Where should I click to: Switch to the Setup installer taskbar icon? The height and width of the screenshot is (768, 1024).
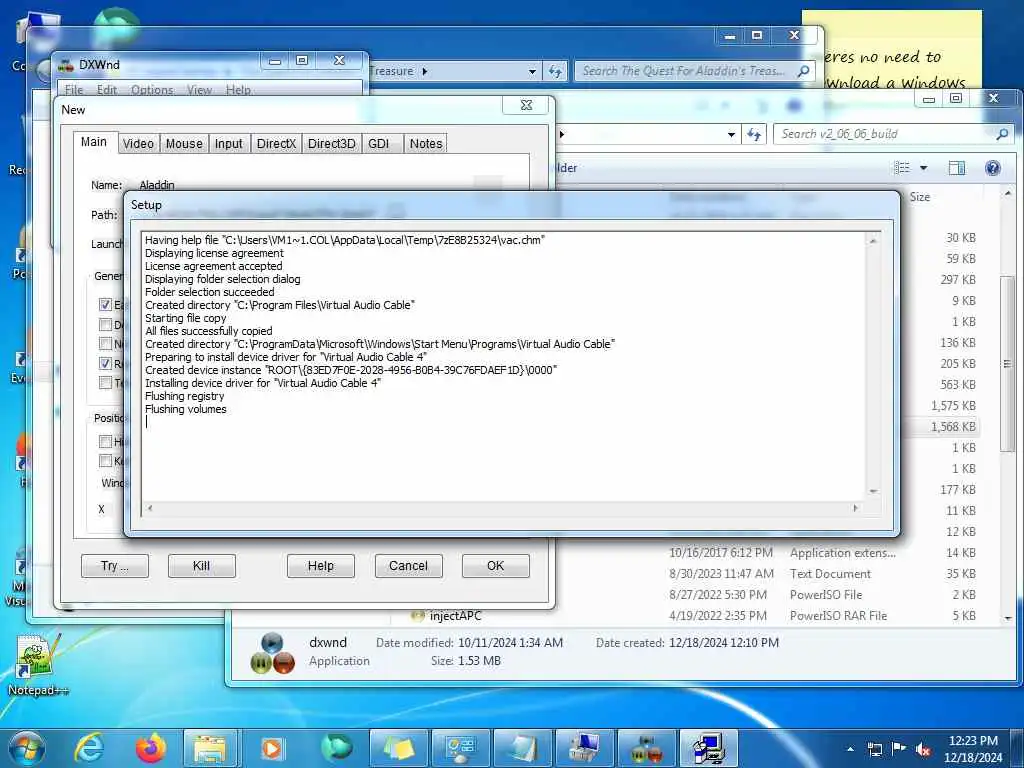[708, 748]
